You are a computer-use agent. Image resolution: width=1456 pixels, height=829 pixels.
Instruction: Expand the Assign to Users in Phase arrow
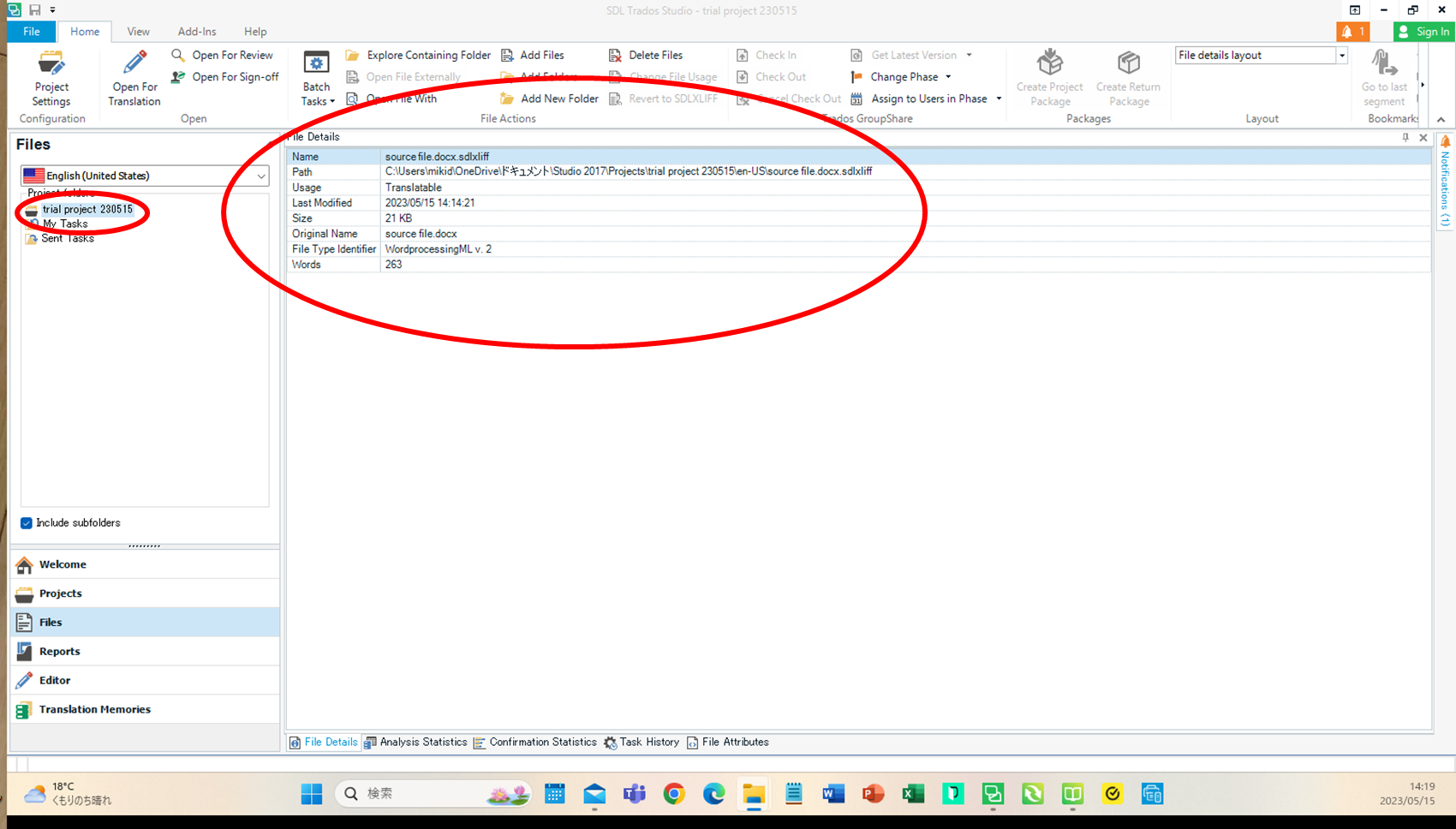click(x=999, y=98)
